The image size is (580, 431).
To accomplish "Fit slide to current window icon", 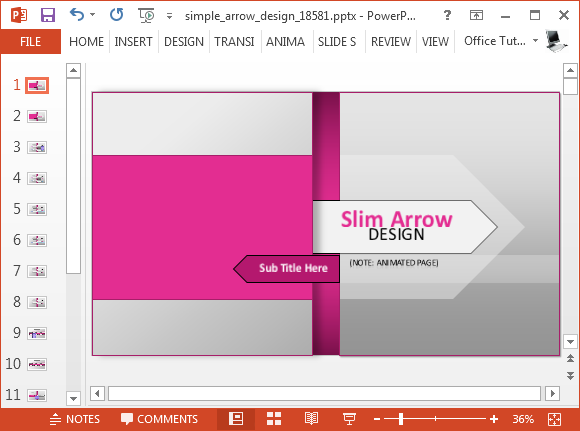I will pos(554,419).
